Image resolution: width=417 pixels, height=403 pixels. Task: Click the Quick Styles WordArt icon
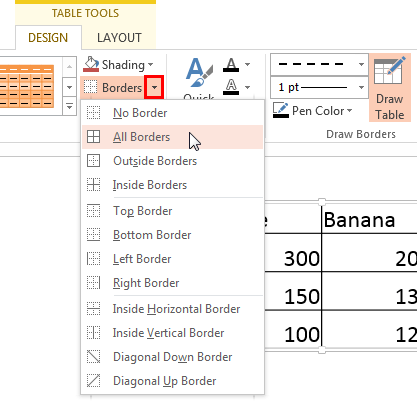[x=199, y=73]
